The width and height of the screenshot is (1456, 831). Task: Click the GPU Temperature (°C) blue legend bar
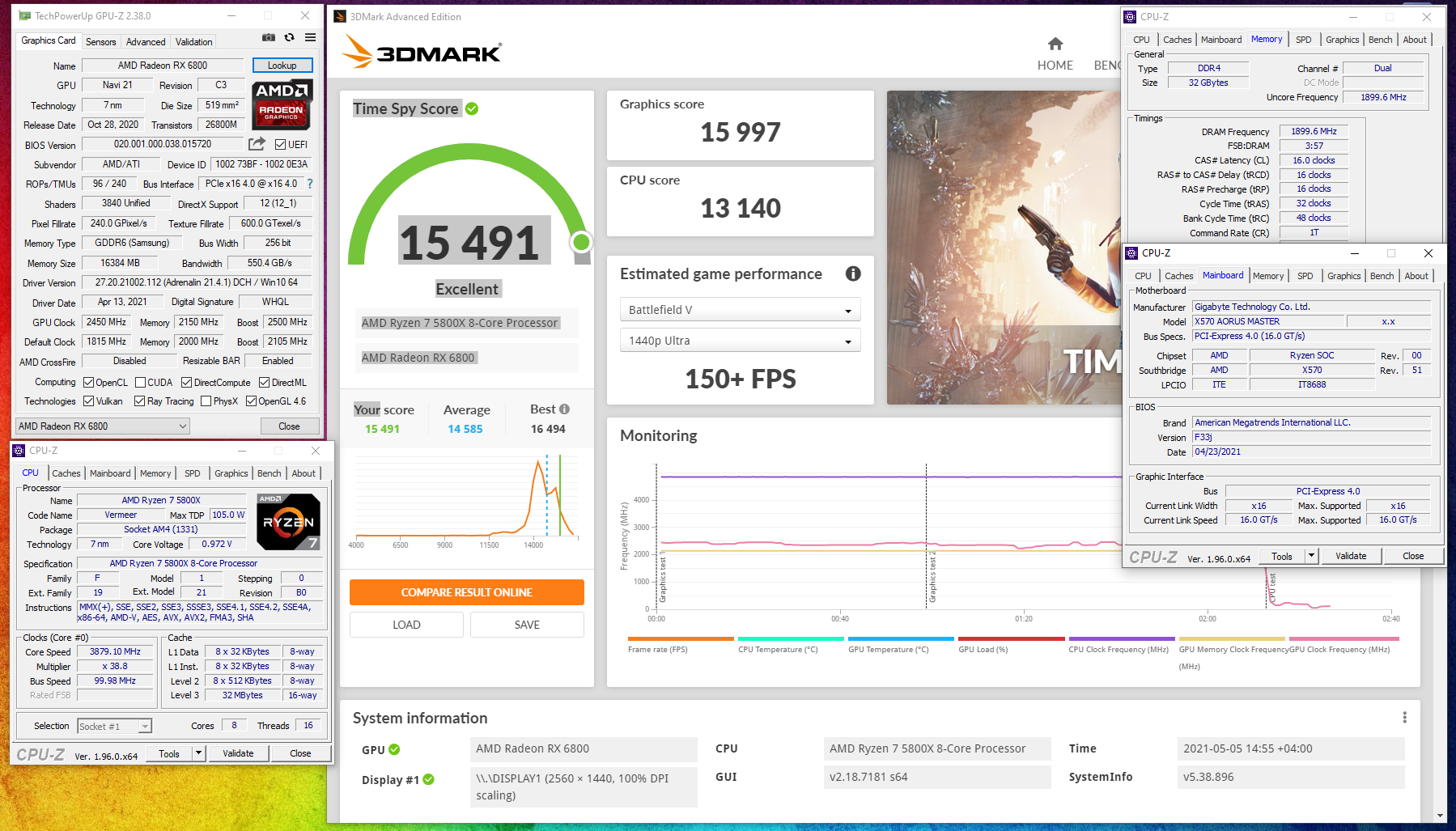(901, 638)
